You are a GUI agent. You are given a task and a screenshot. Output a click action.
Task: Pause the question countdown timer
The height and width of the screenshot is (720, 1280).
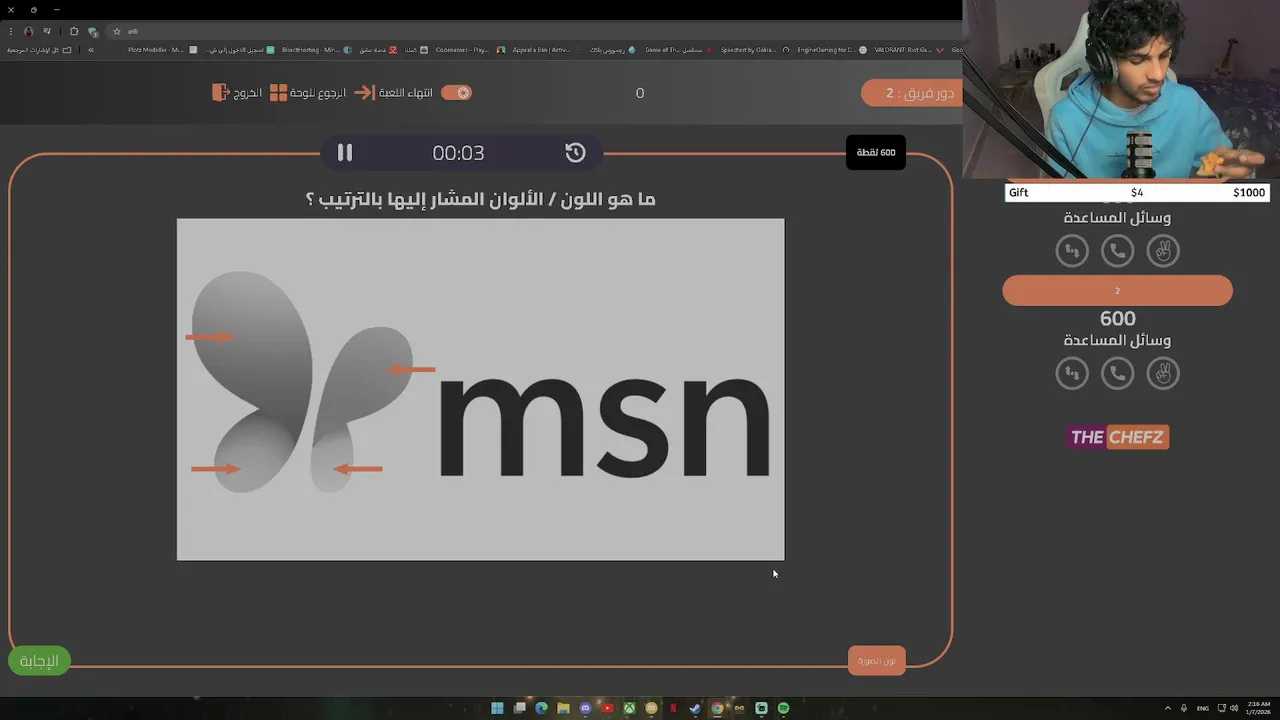(345, 152)
